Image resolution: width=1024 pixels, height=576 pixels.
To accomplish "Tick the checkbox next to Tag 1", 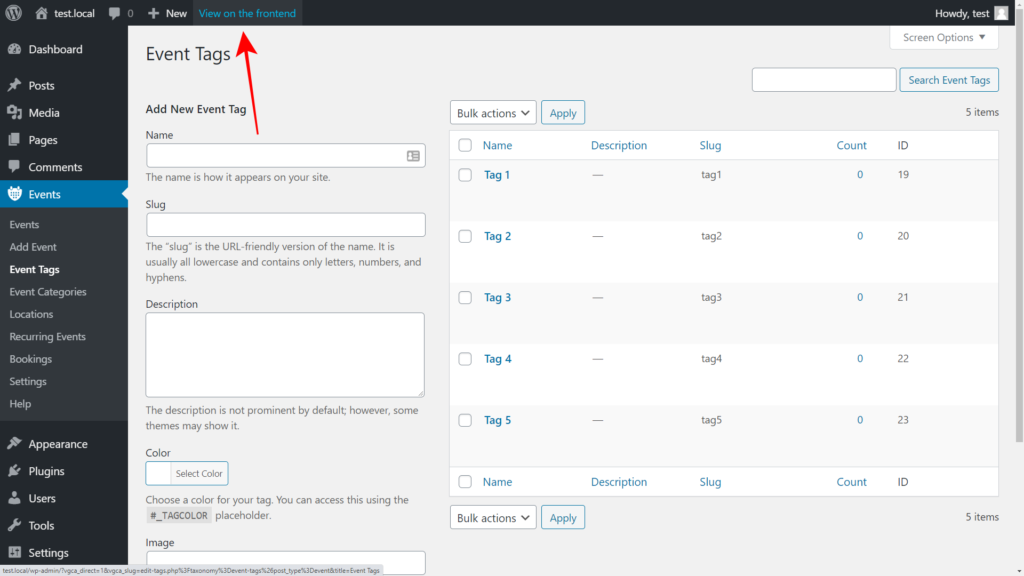I will (x=465, y=174).
